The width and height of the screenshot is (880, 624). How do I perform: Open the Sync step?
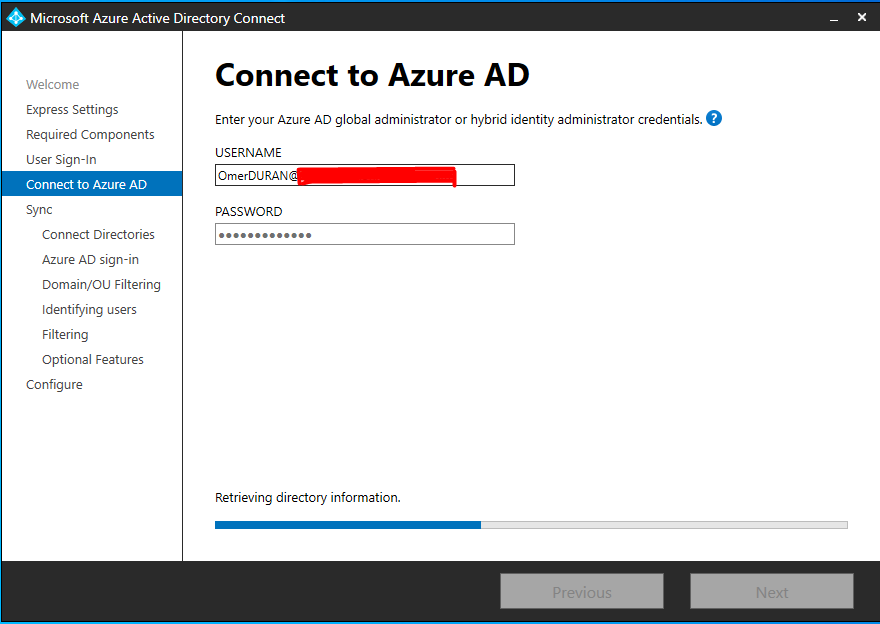click(39, 210)
